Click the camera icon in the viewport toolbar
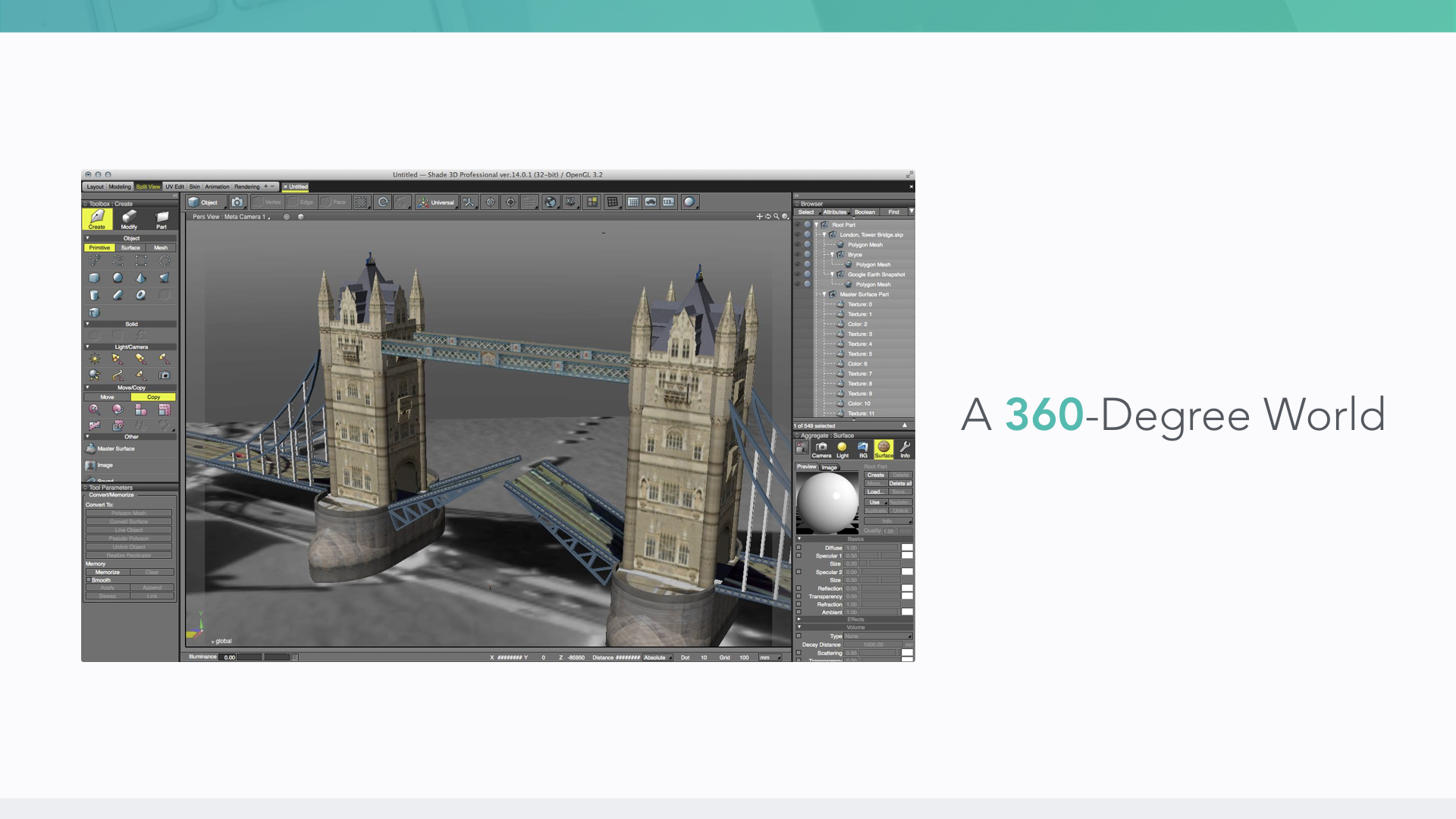This screenshot has width=1456, height=819. click(x=237, y=202)
